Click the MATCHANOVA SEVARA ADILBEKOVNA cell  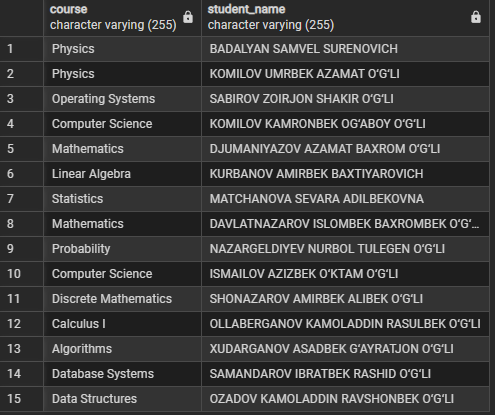click(x=345, y=199)
